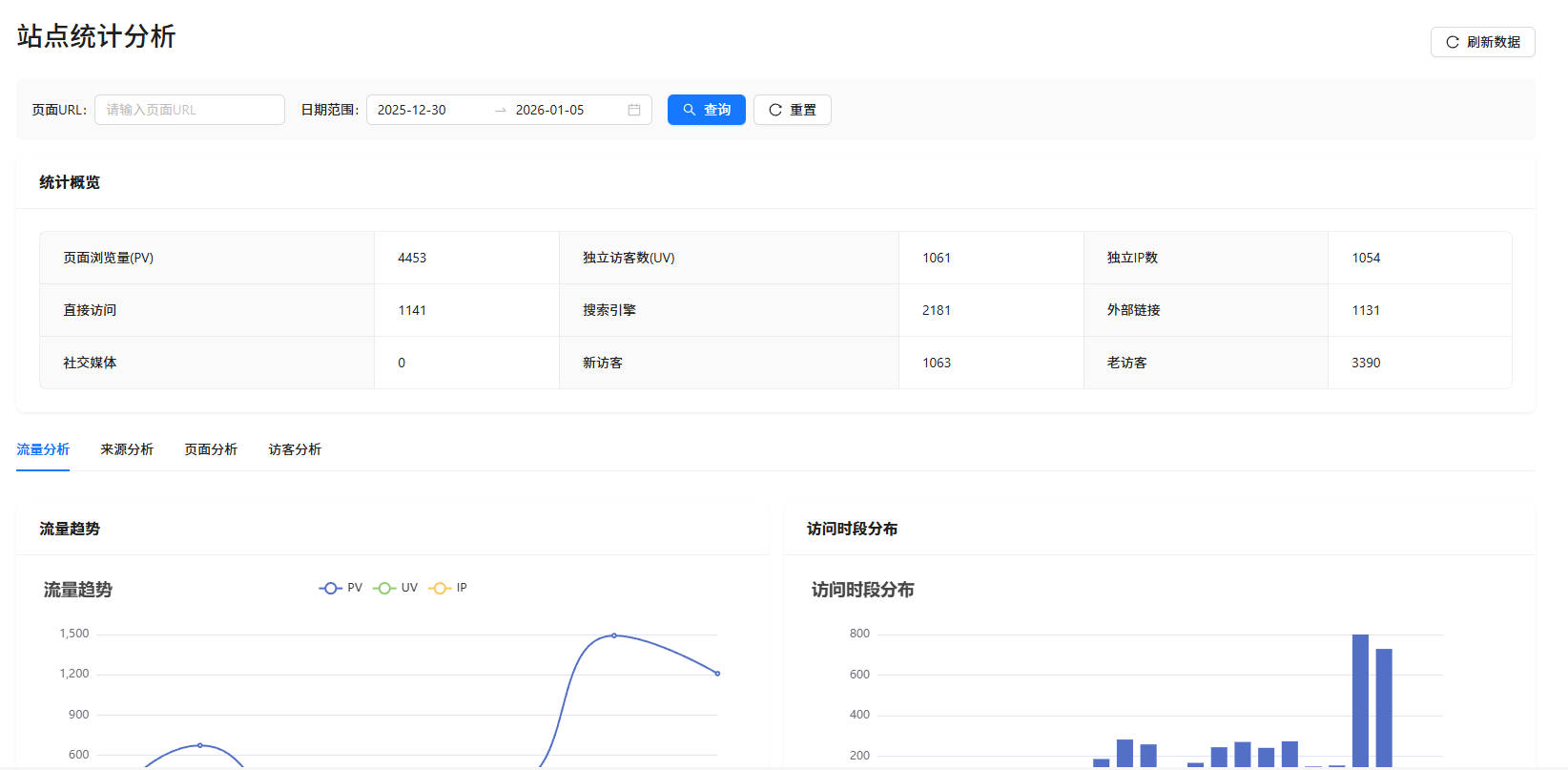Toggle the IP series in chart legend

click(448, 588)
